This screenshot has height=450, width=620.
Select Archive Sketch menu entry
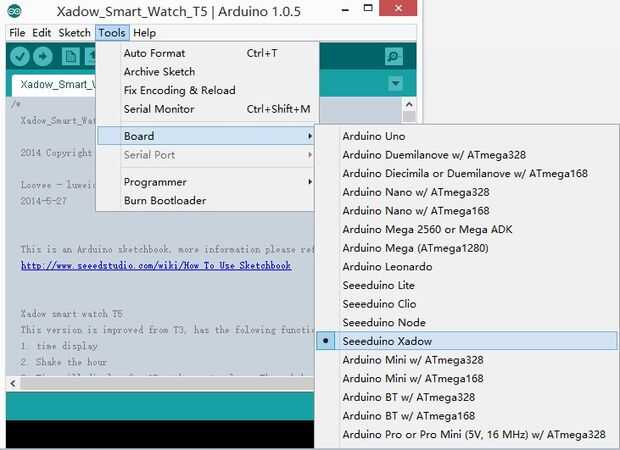(207, 72)
